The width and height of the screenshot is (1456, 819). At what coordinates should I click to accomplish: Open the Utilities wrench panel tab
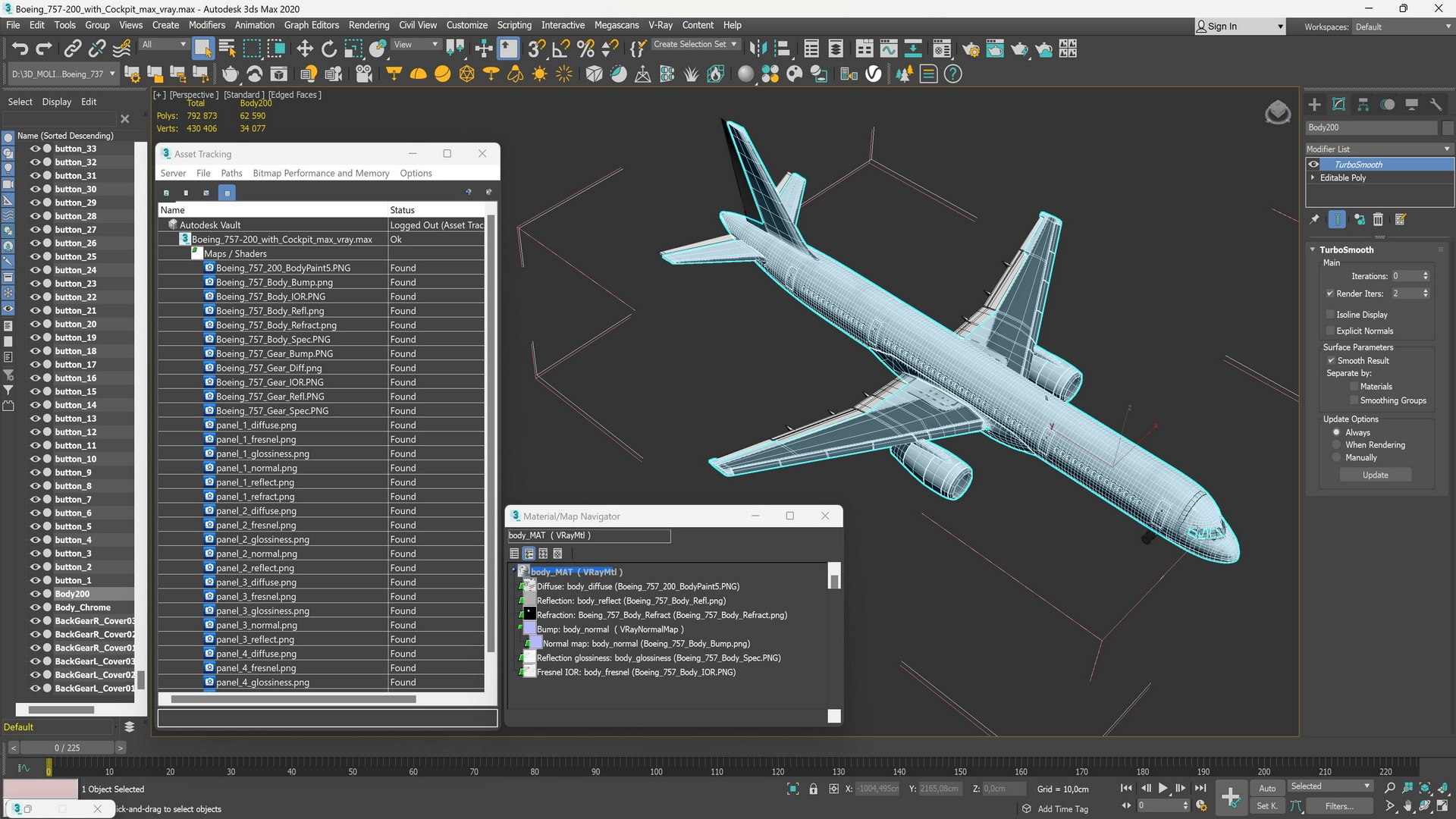coord(1436,105)
